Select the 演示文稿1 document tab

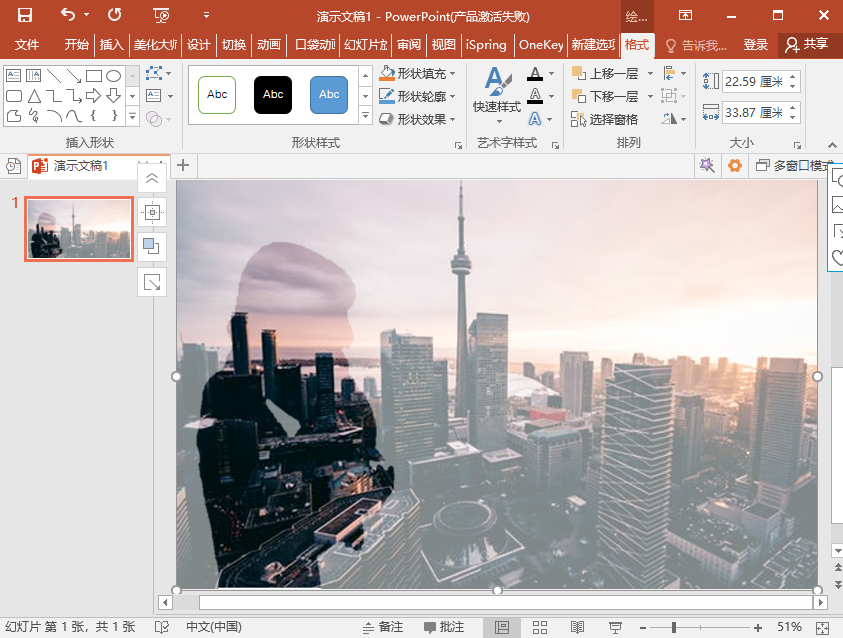click(81, 166)
